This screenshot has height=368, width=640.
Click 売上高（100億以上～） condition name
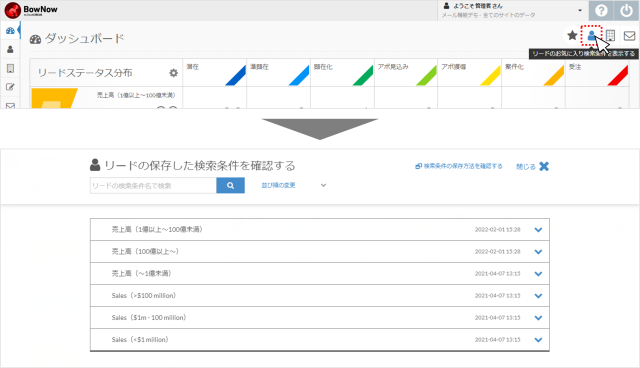pyautogui.click(x=145, y=251)
